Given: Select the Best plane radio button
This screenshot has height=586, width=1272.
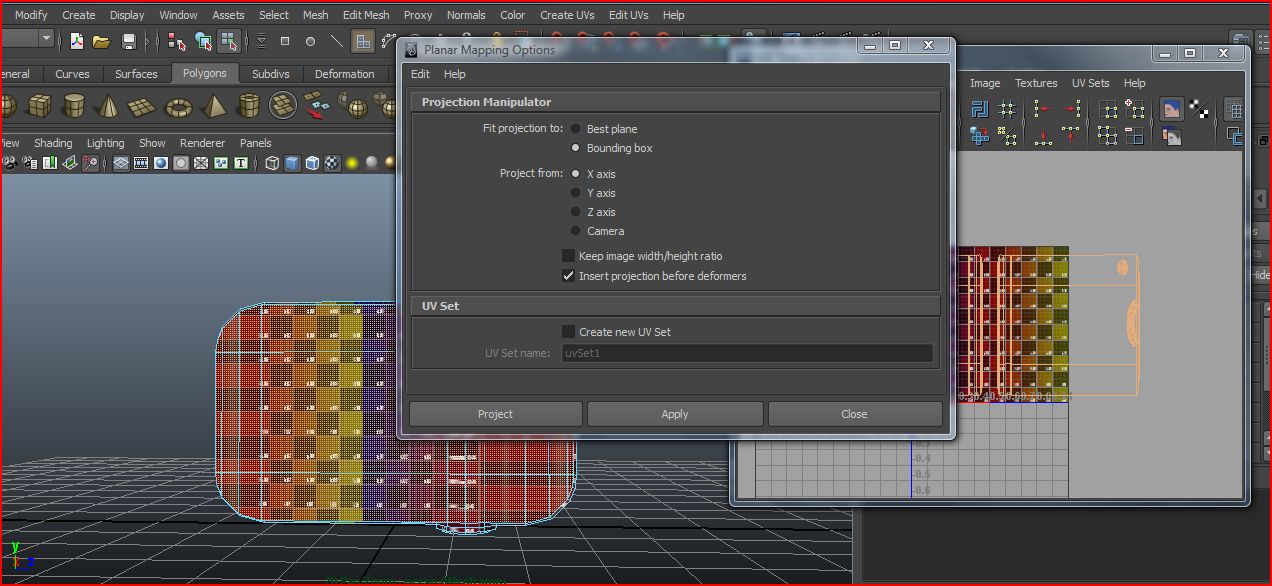Looking at the screenshot, I should [575, 128].
